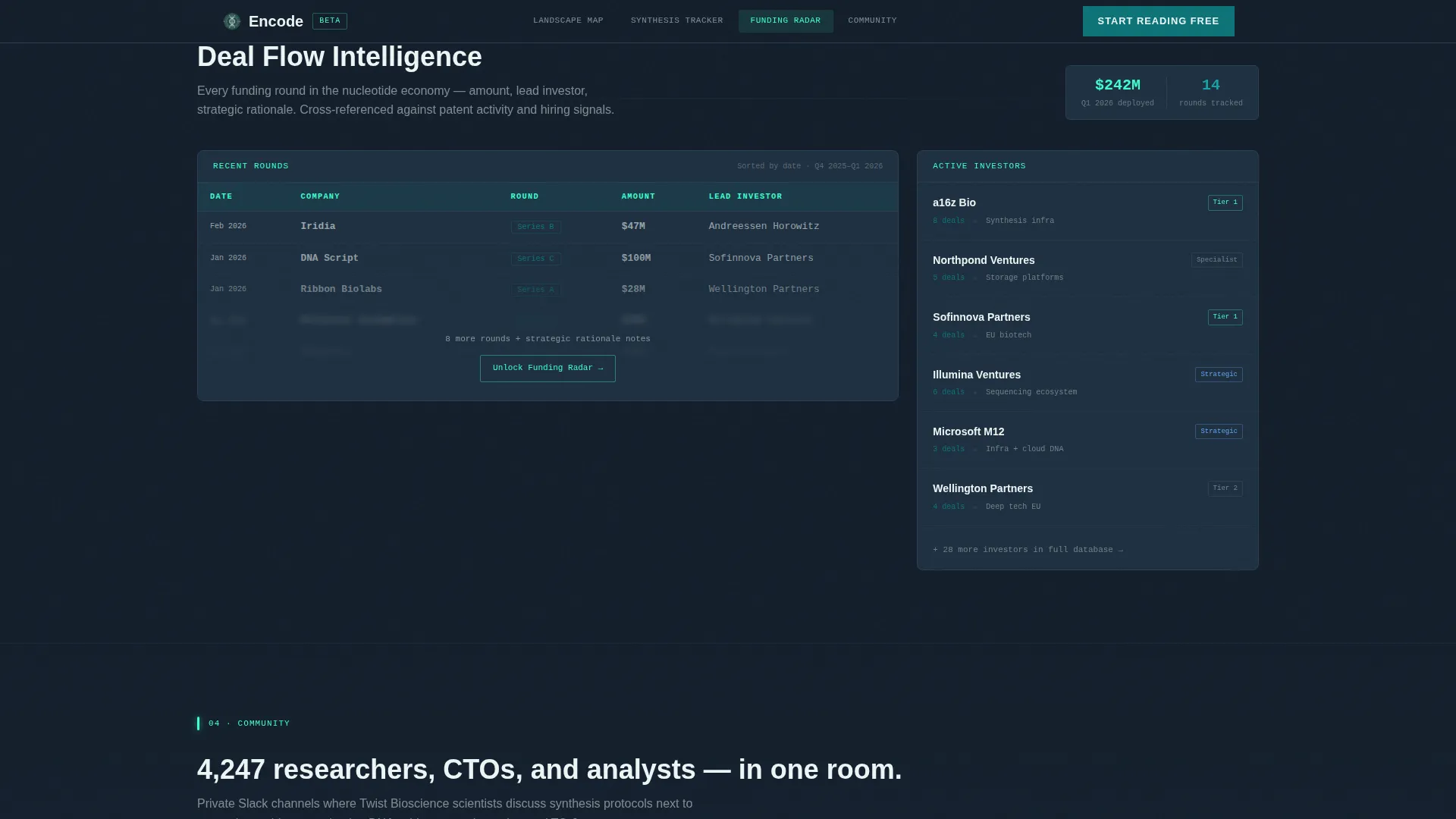The width and height of the screenshot is (1456, 819).
Task: Click Tier 1 badge for Sofinnova Partners
Action: 1225,317
